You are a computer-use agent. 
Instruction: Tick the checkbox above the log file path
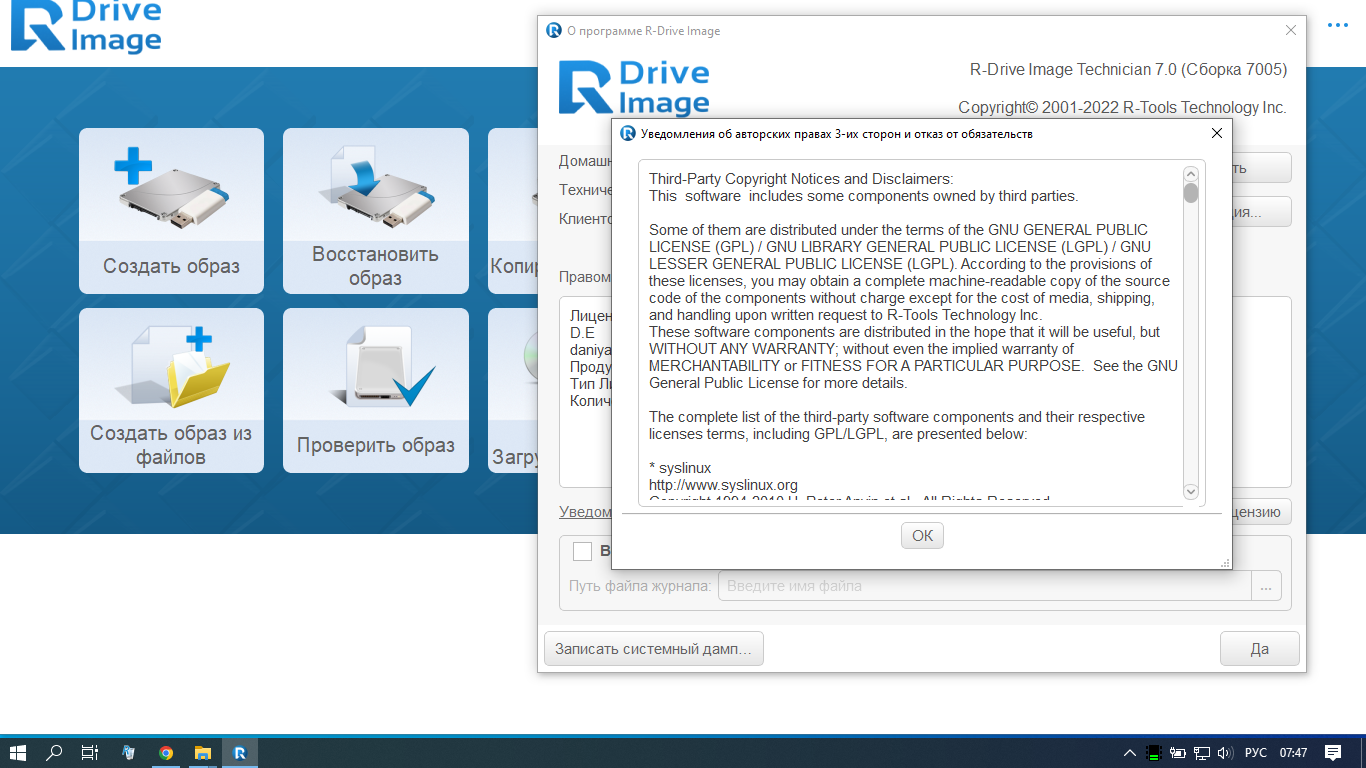coord(582,551)
